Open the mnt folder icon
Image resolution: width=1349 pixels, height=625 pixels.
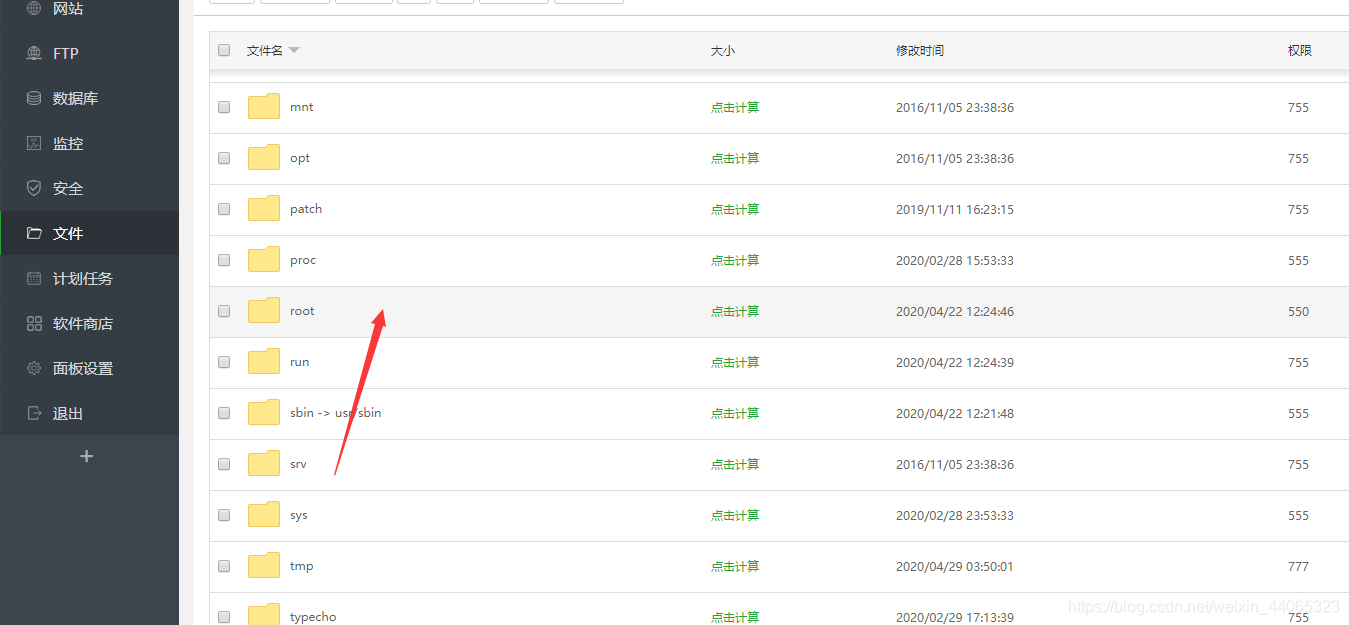(x=264, y=107)
